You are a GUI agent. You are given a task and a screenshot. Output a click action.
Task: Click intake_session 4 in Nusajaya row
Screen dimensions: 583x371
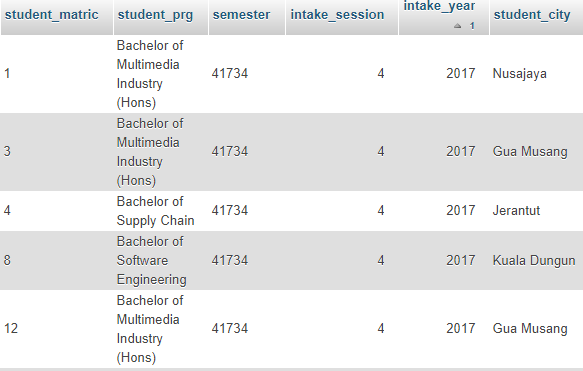tap(381, 74)
